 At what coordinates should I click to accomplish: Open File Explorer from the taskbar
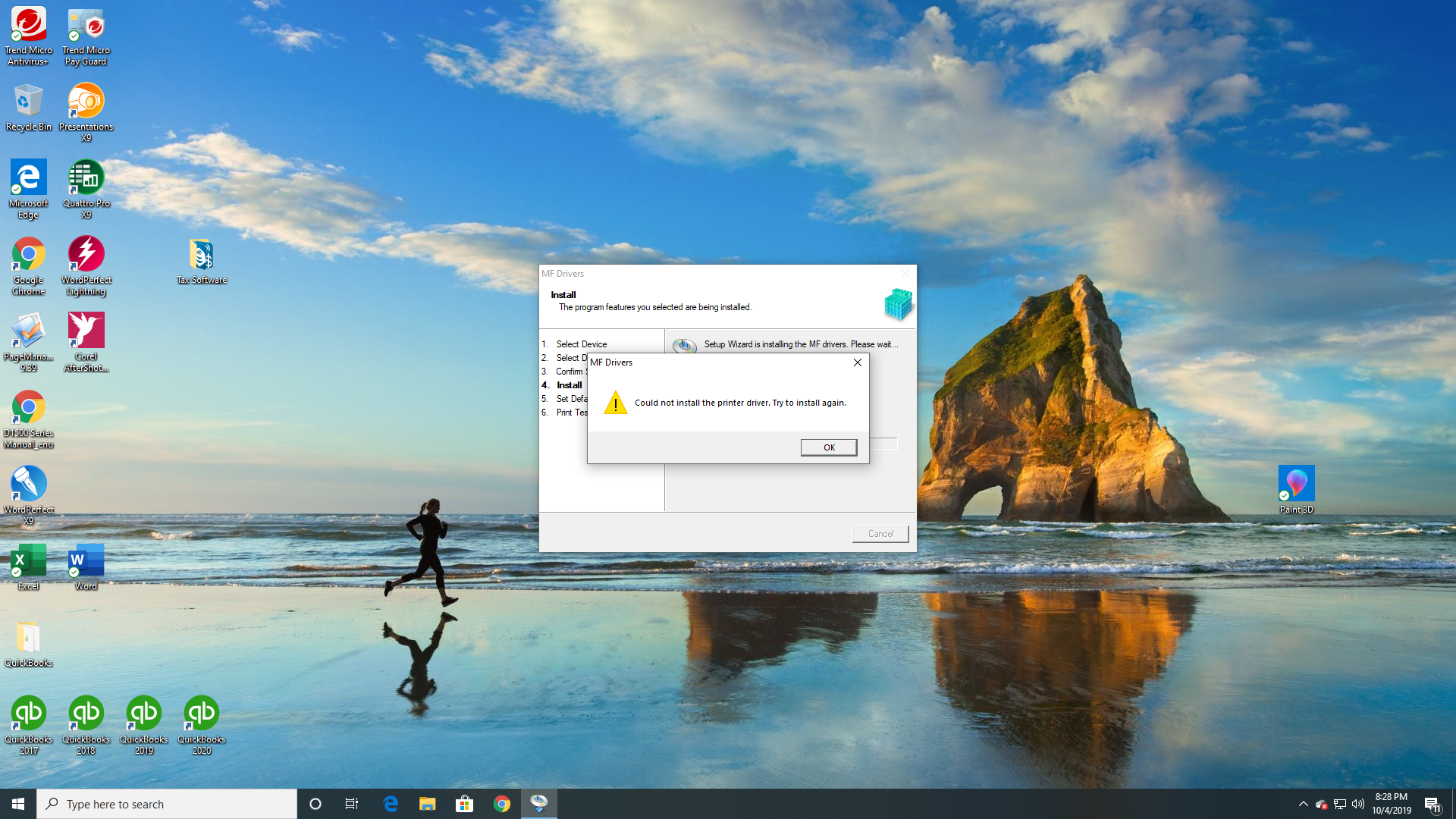pyautogui.click(x=427, y=804)
